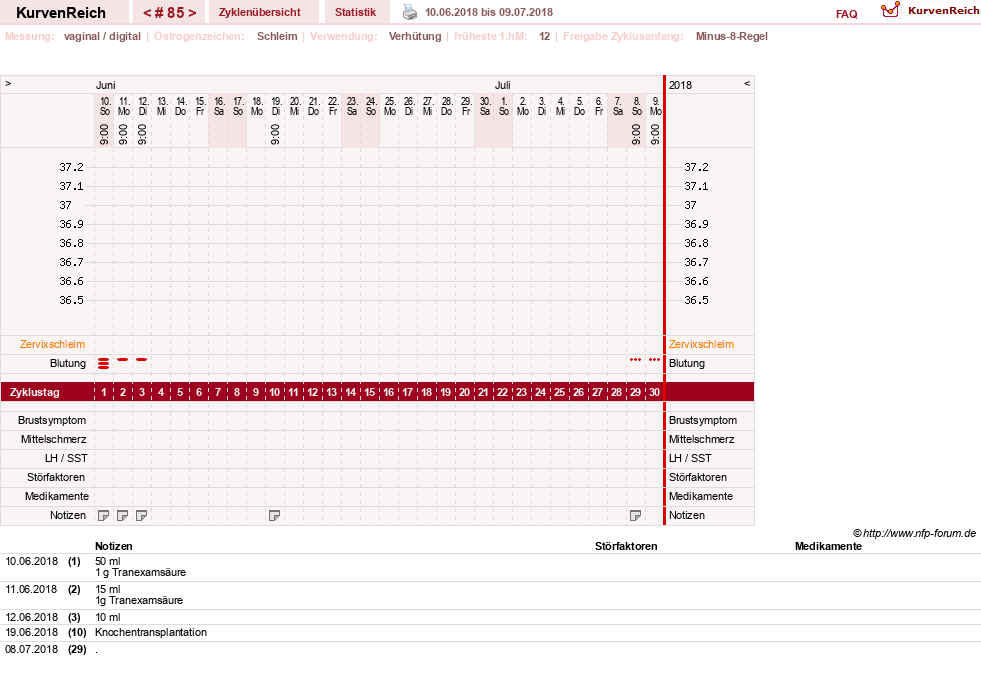Click the date column 1. So in Juli

[504, 106]
